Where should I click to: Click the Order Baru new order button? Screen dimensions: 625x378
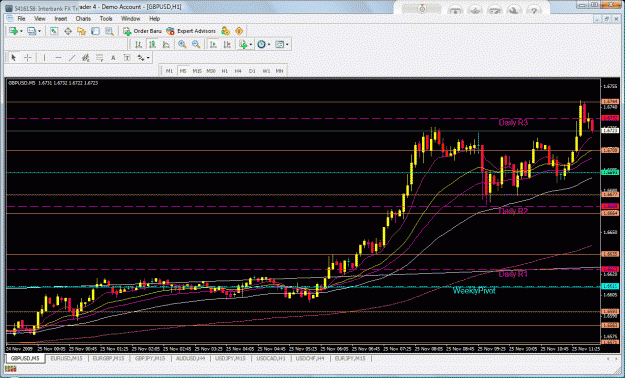pos(142,31)
